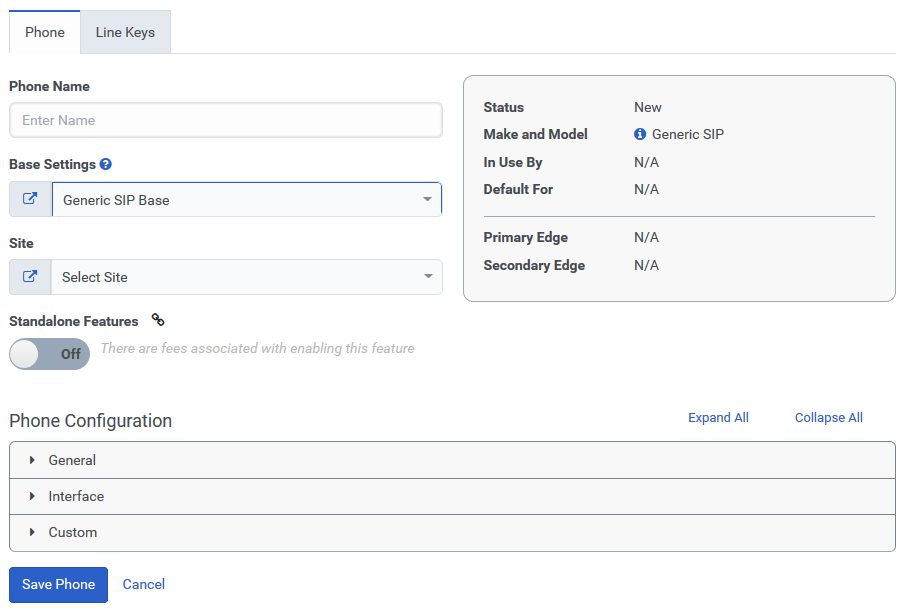Click the Save Phone button
The height and width of the screenshot is (616, 903).
[x=58, y=584]
